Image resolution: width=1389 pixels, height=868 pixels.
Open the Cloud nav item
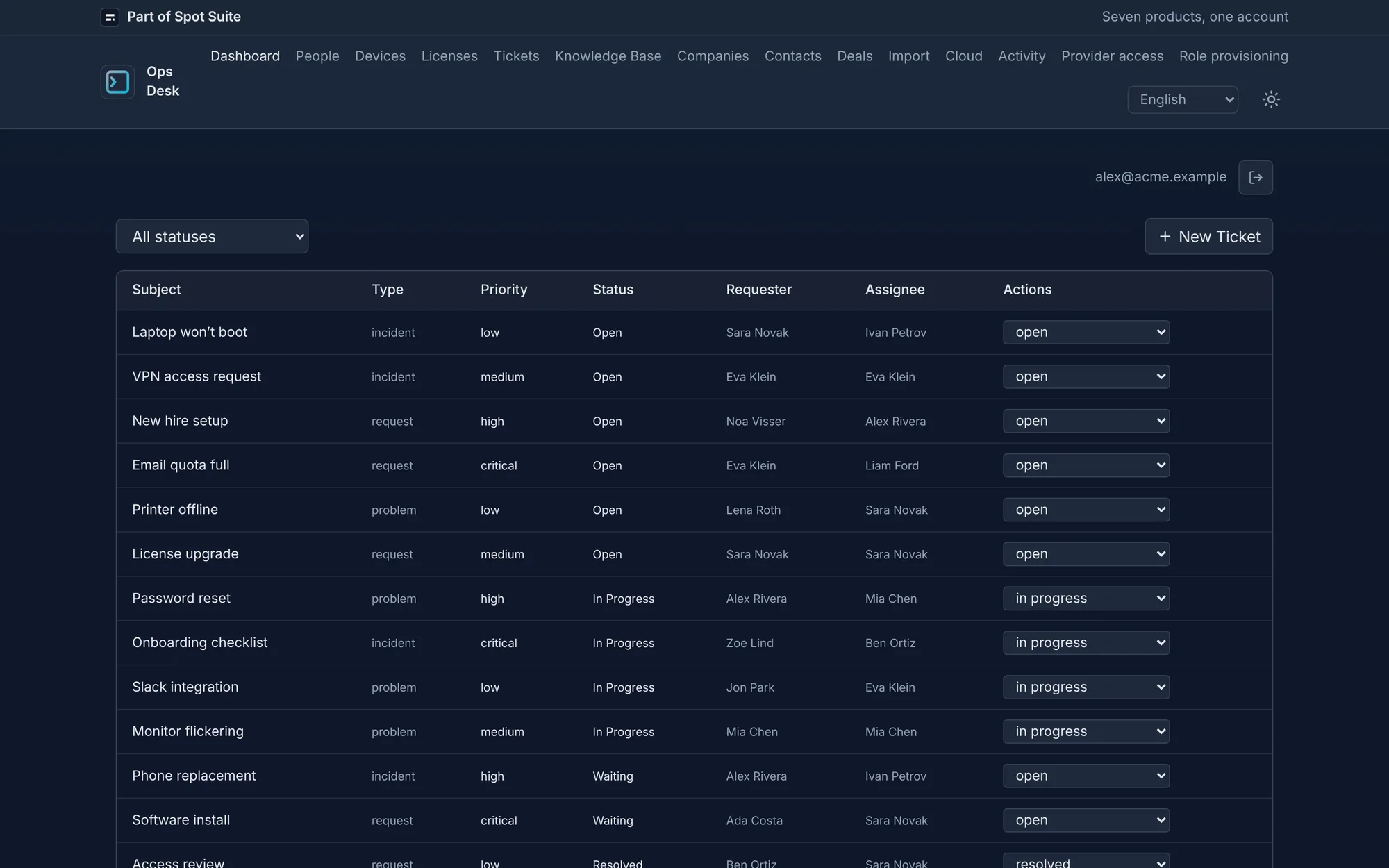964,56
